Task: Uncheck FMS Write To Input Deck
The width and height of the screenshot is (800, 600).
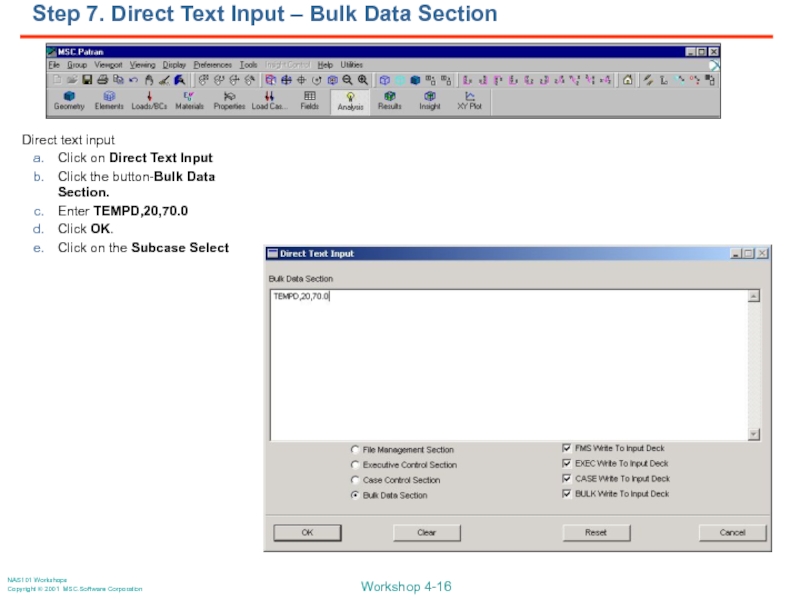Action: [567, 449]
